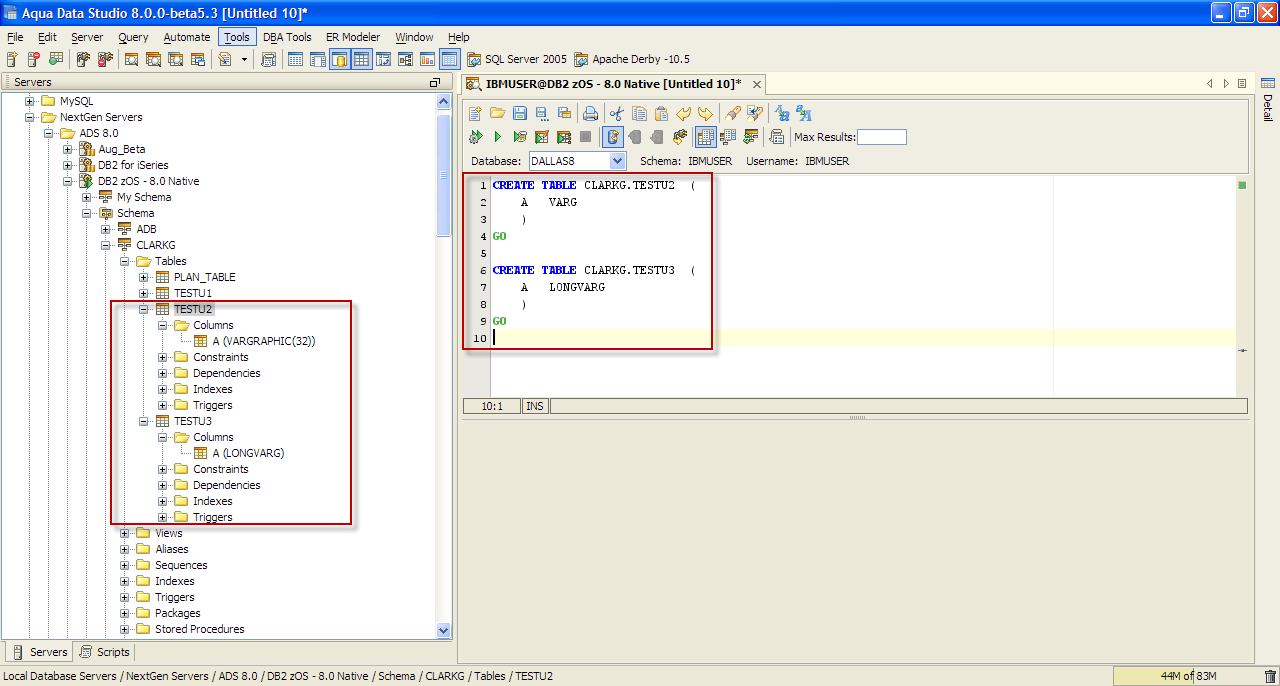This screenshot has height=686, width=1280.
Task: Click the Servers panel maximize icon
Action: coord(434,82)
